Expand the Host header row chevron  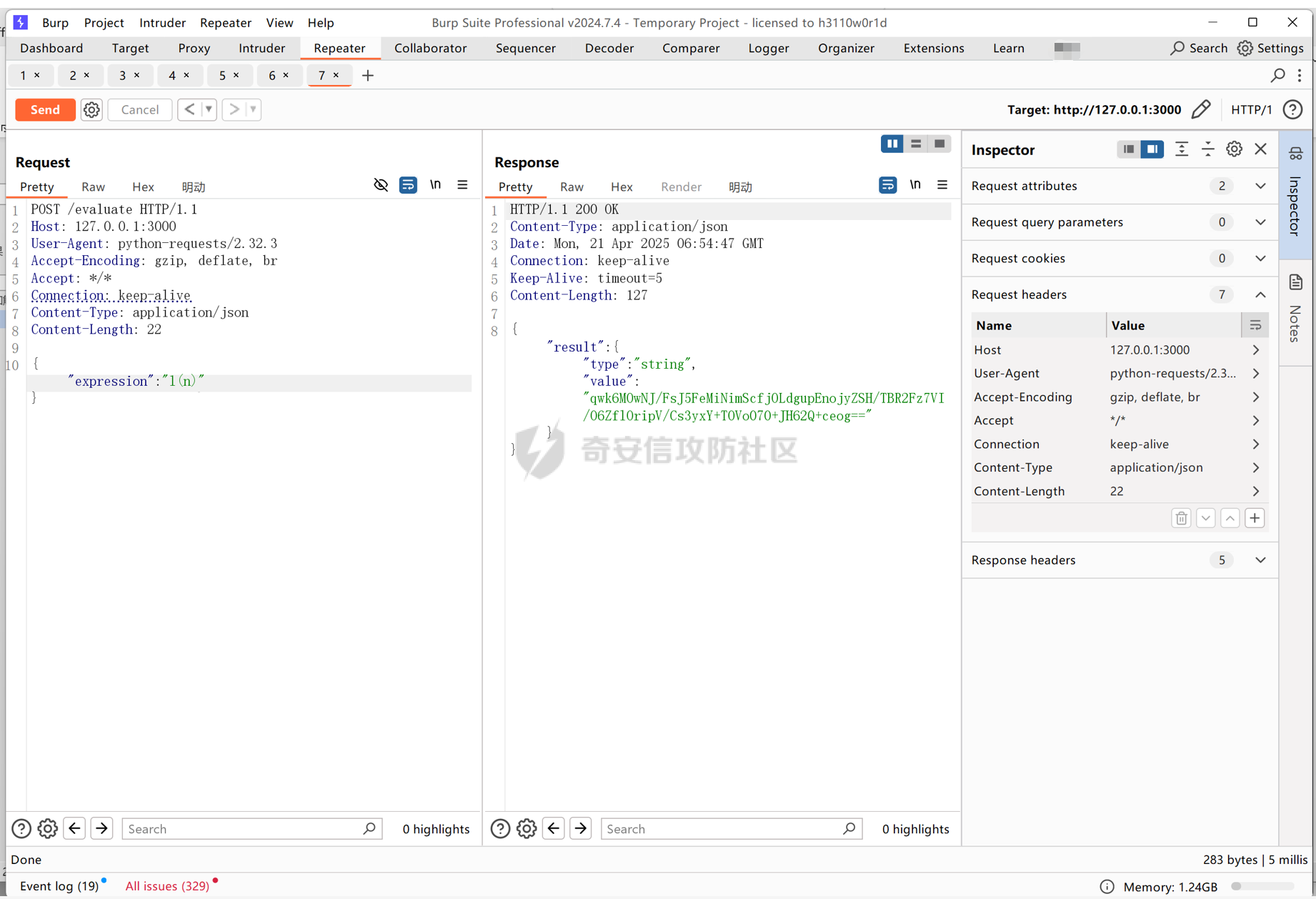tap(1255, 350)
